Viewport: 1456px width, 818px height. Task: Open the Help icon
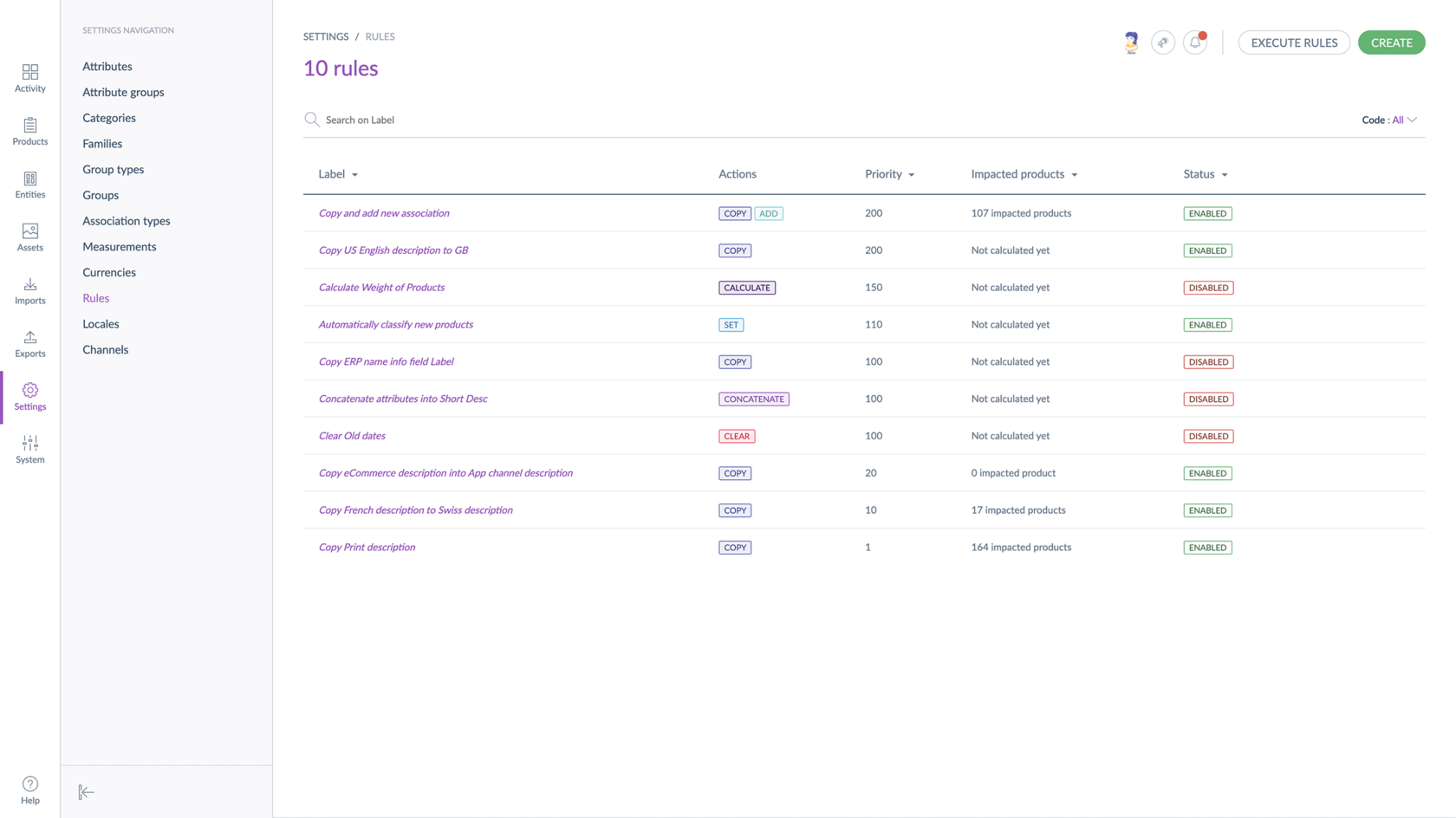(x=29, y=789)
